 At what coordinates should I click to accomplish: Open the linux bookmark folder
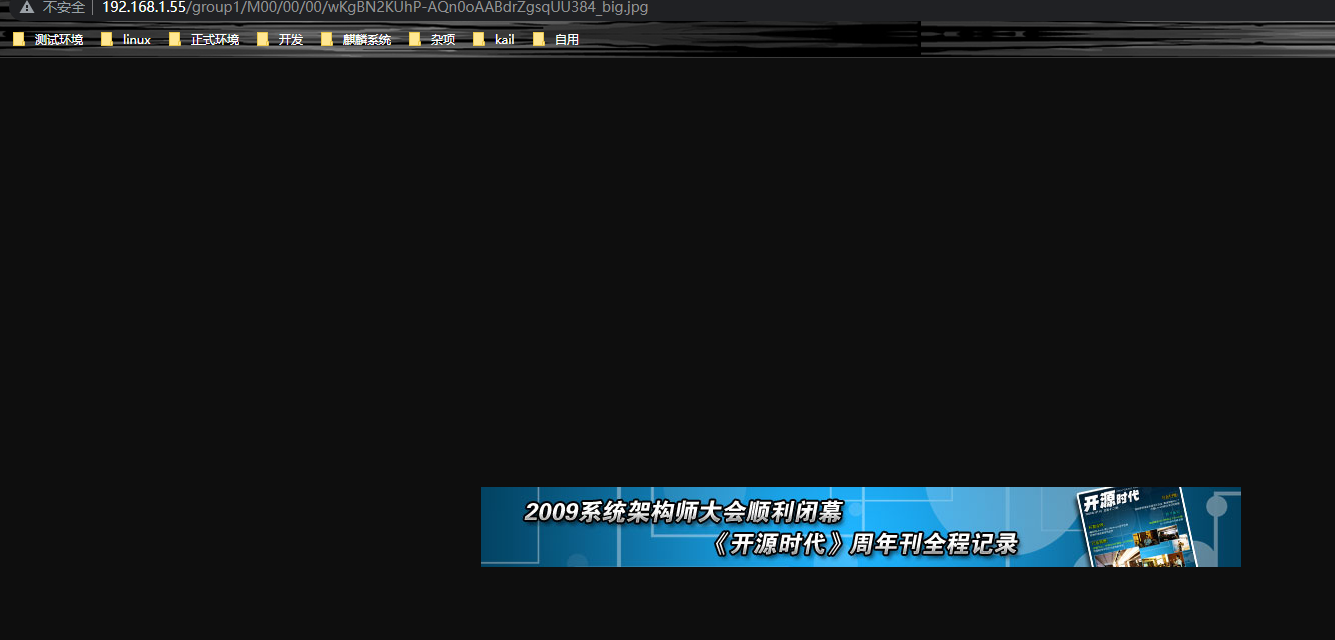[x=126, y=40]
